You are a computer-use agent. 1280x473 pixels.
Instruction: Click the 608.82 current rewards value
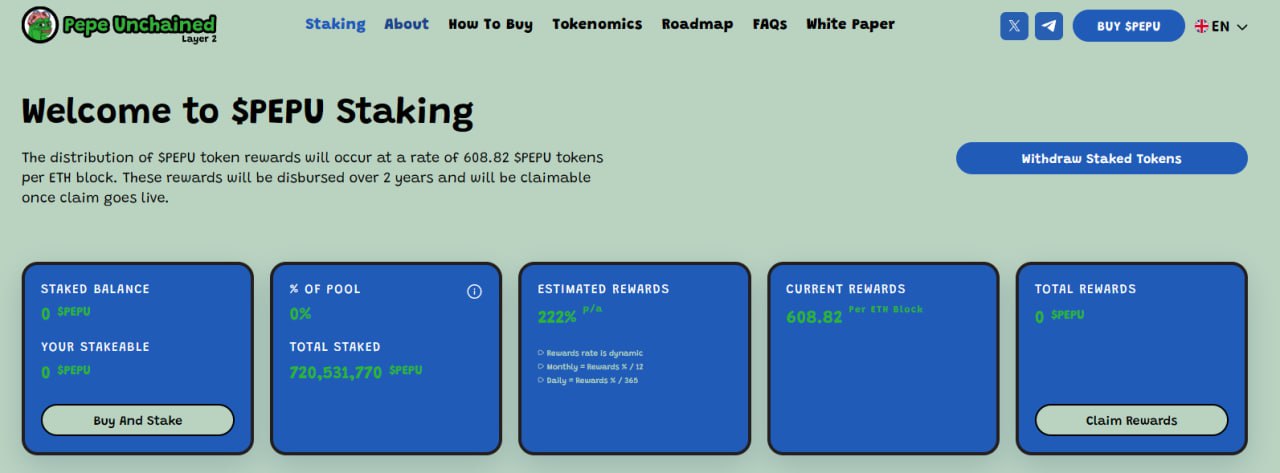[814, 317]
